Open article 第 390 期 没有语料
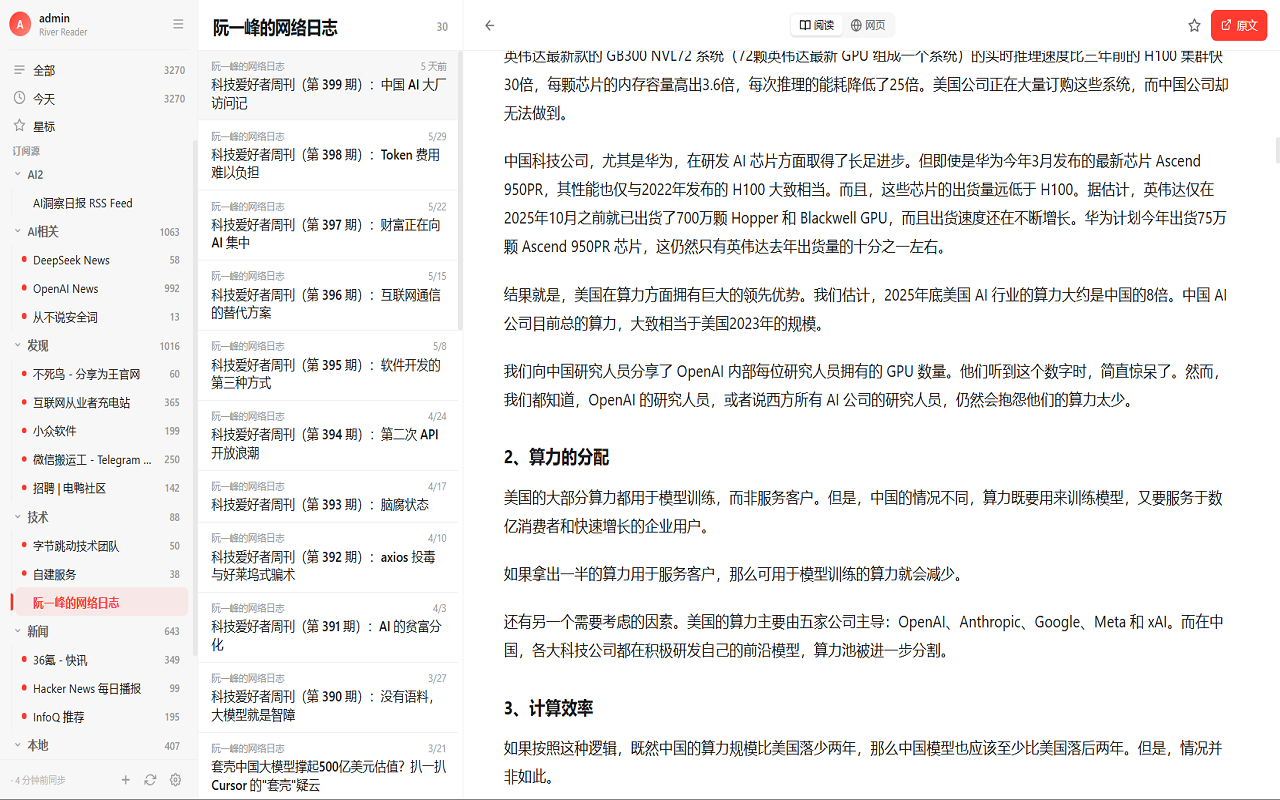Viewport: 1280px width, 800px height. point(328,697)
